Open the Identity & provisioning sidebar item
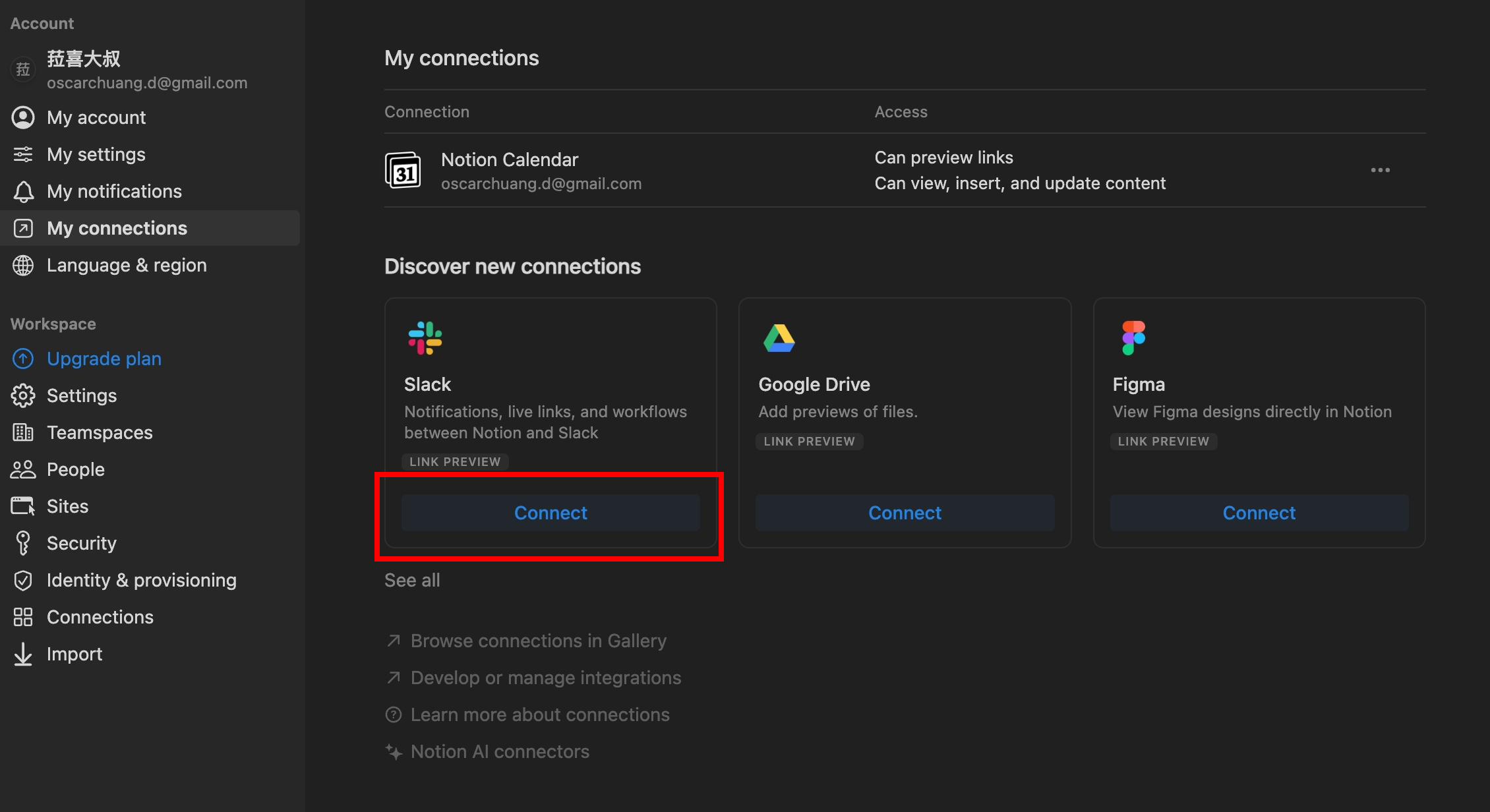 150,580
